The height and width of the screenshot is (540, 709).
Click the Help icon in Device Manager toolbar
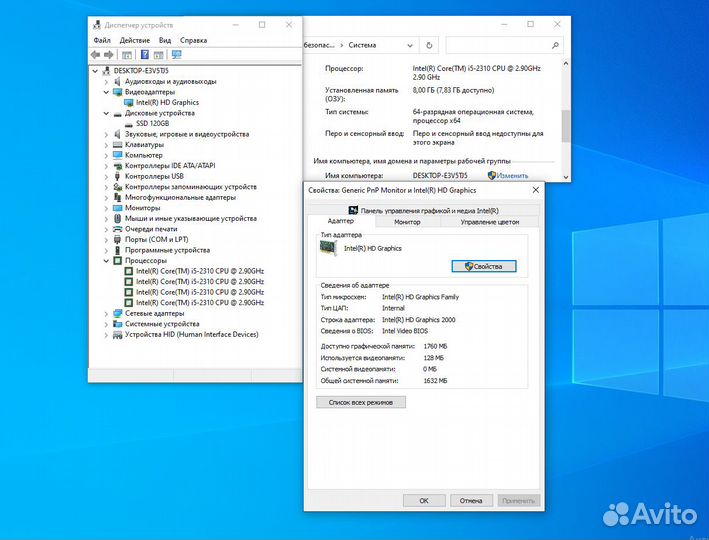[145, 55]
